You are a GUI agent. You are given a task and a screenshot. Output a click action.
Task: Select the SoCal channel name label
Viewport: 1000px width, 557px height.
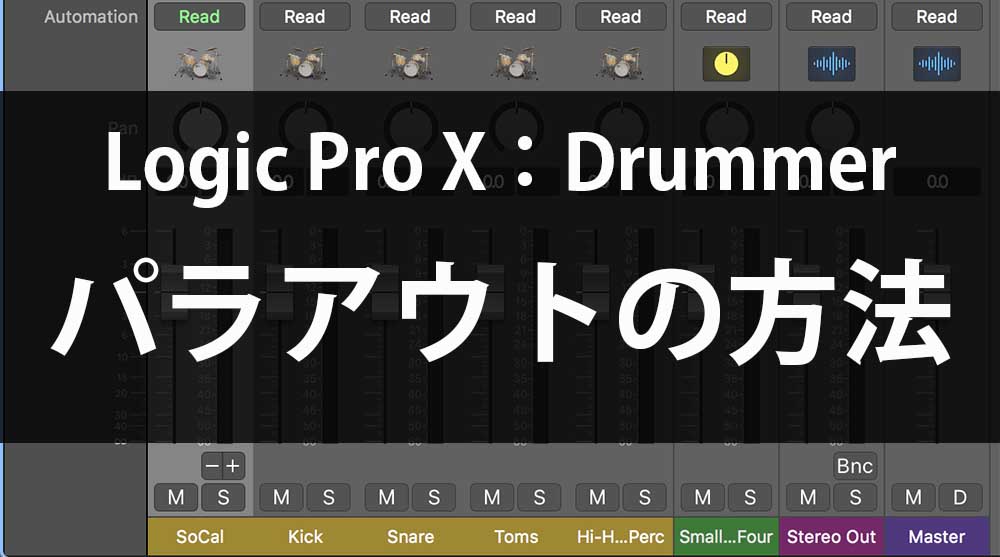pos(200,537)
